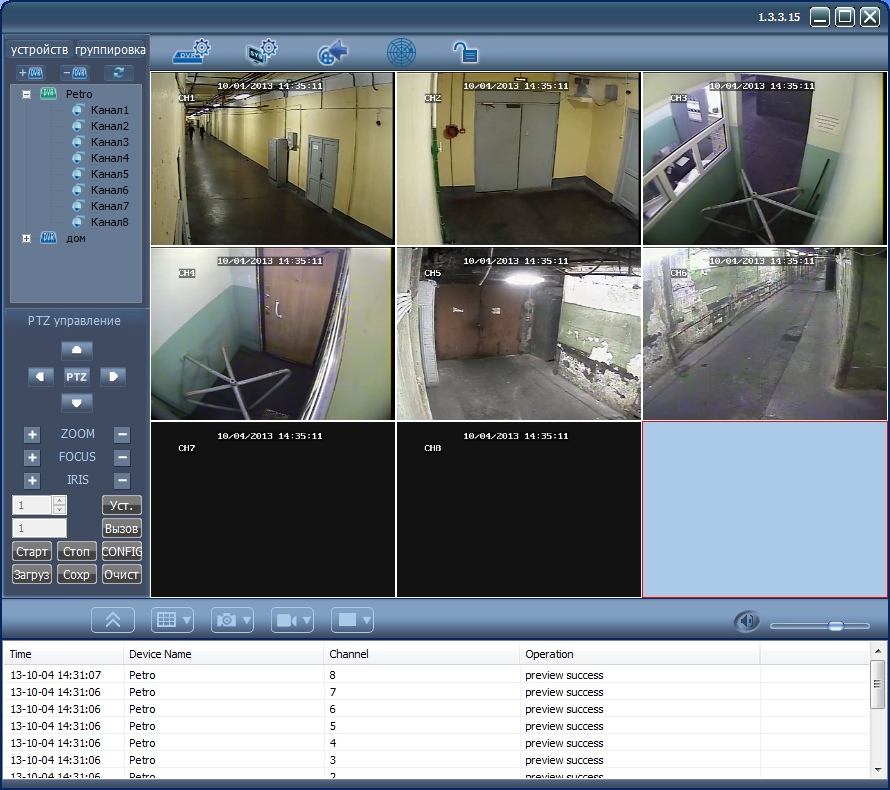This screenshot has width=890, height=790.
Task: Open system settings gear icon
Action: 262,52
